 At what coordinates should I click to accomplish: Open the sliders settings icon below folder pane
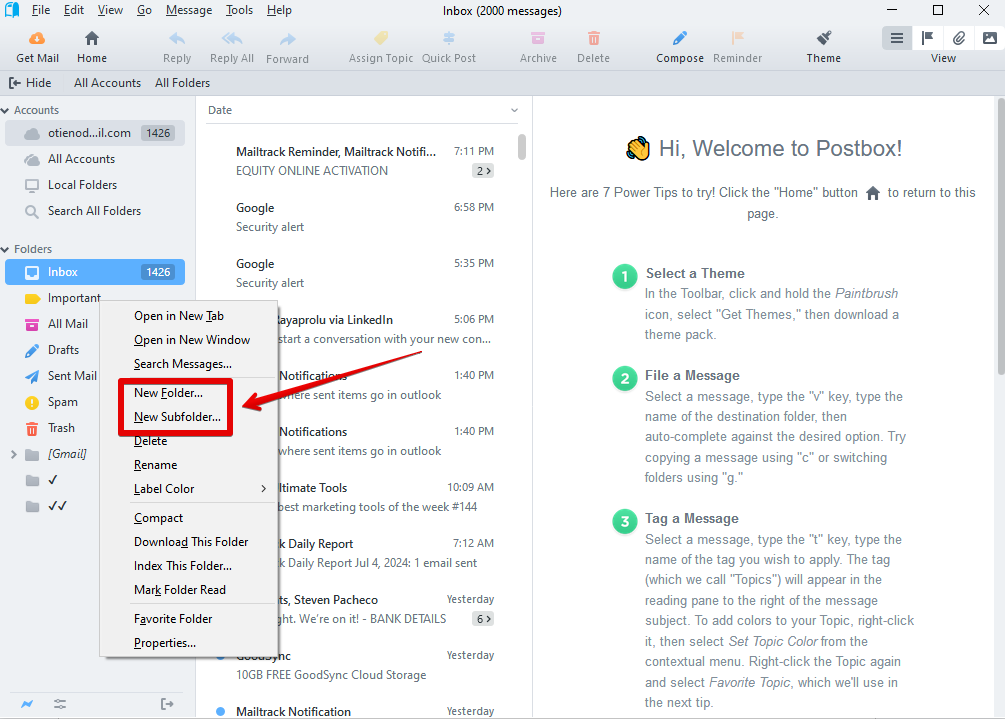click(60, 704)
